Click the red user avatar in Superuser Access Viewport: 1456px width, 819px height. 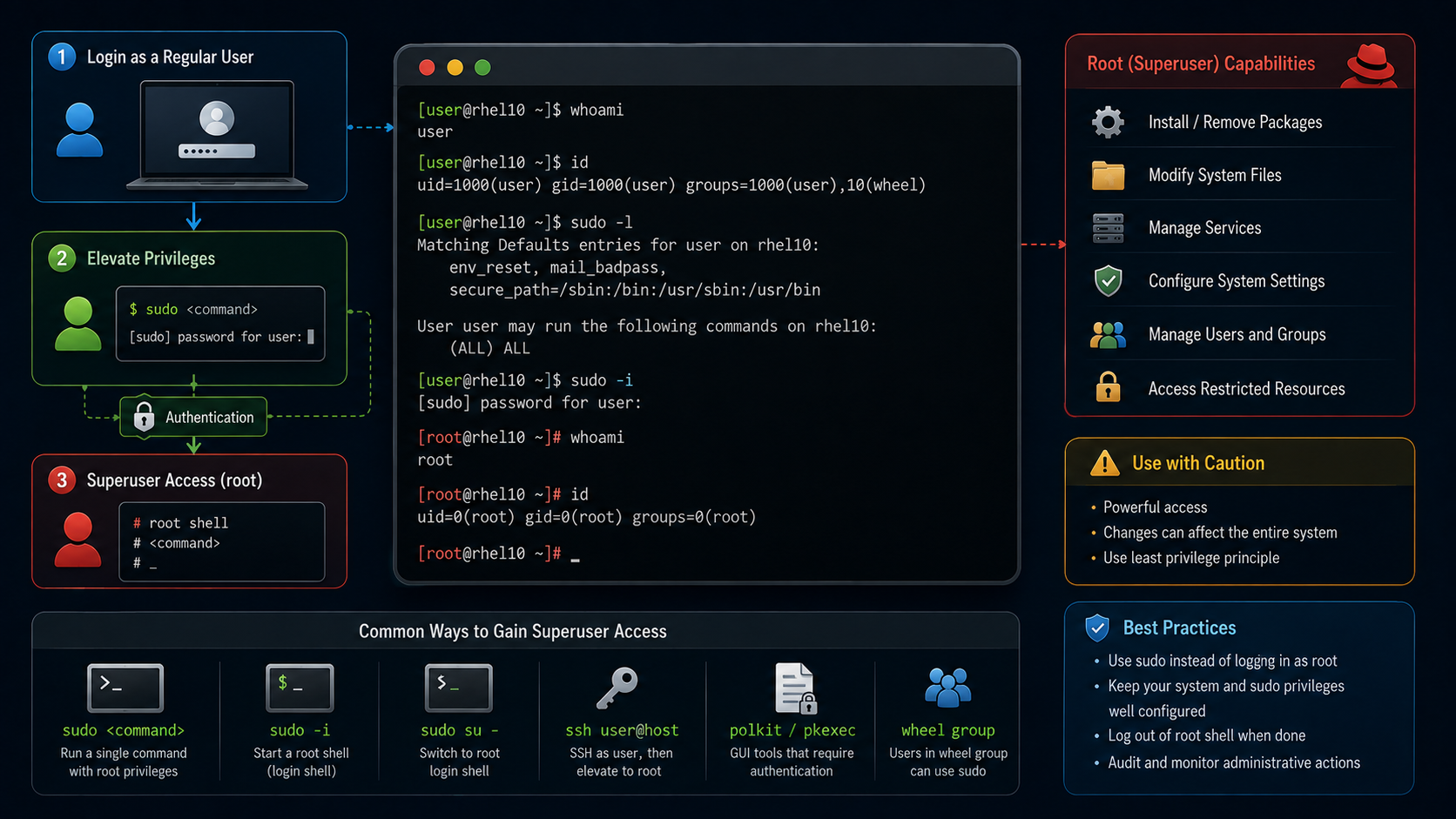pyautogui.click(x=78, y=540)
